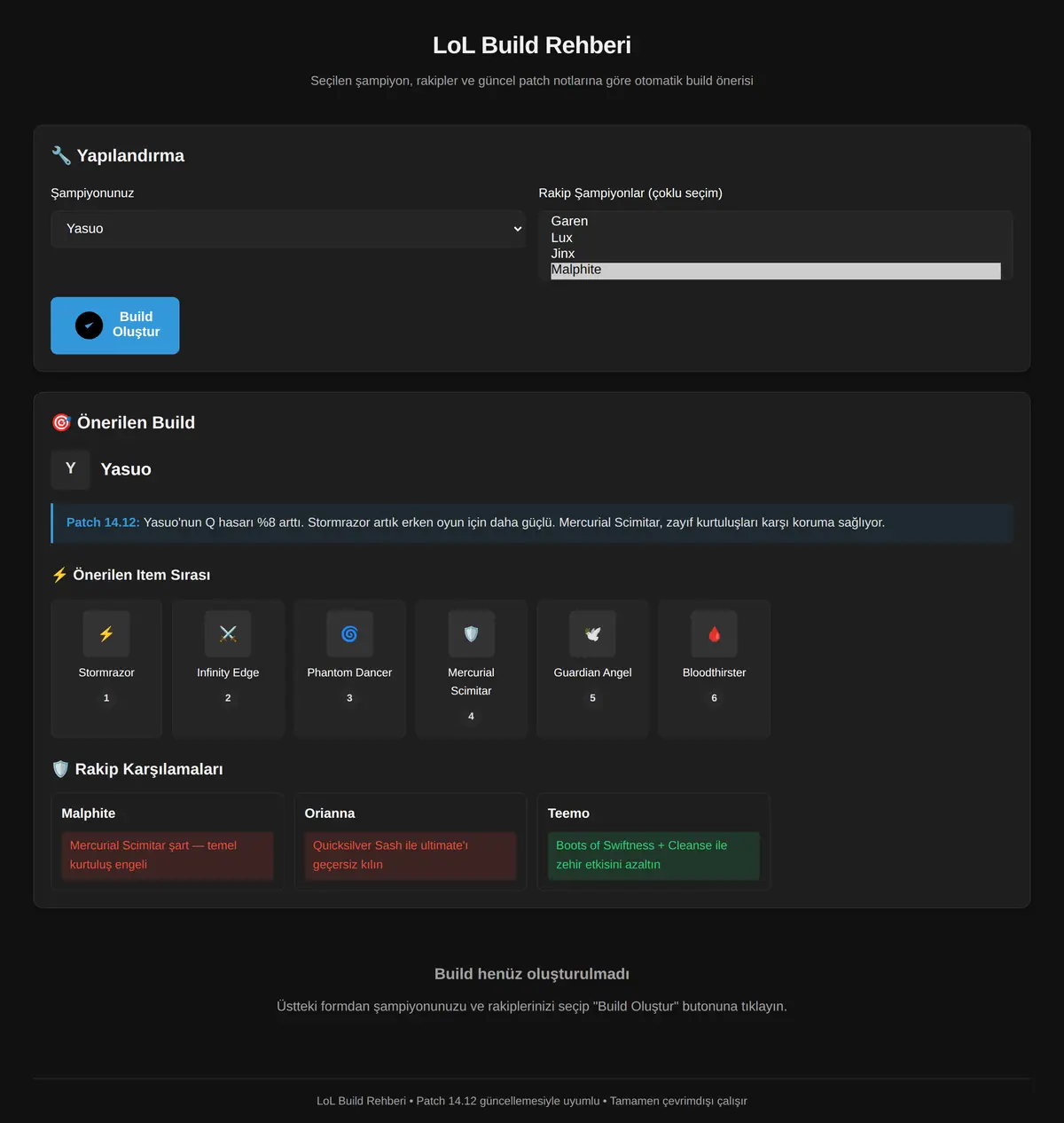Click the Yasuo champion name heading
Screen dimensions: 1064x1123
tap(126, 469)
